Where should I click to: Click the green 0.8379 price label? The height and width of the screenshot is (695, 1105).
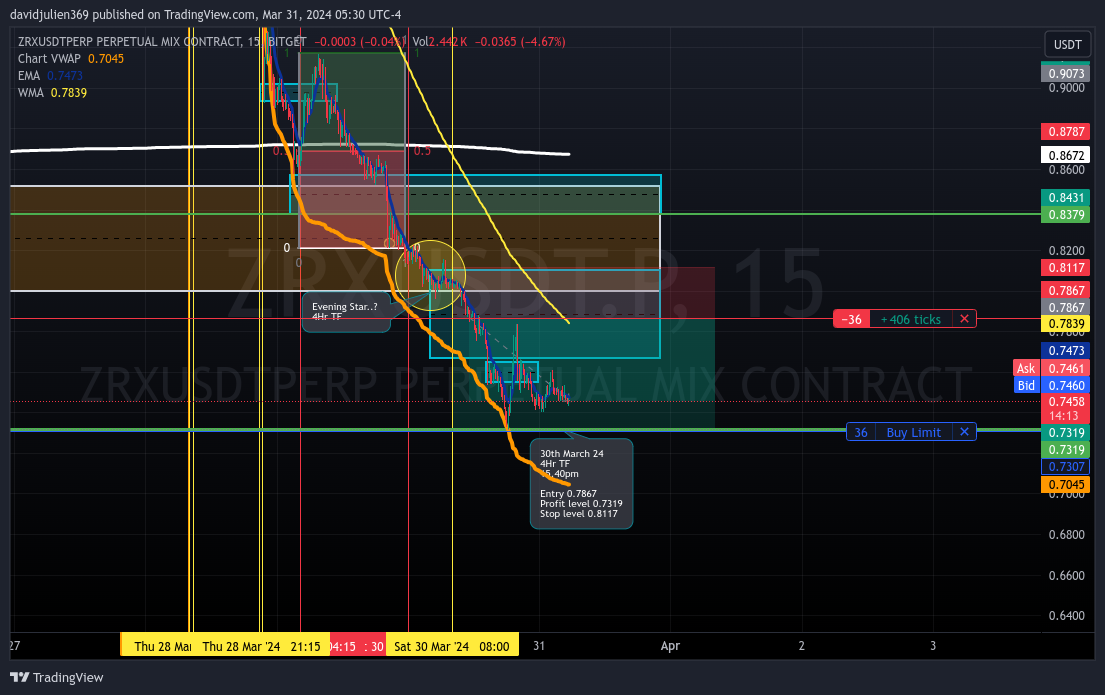pos(1066,214)
